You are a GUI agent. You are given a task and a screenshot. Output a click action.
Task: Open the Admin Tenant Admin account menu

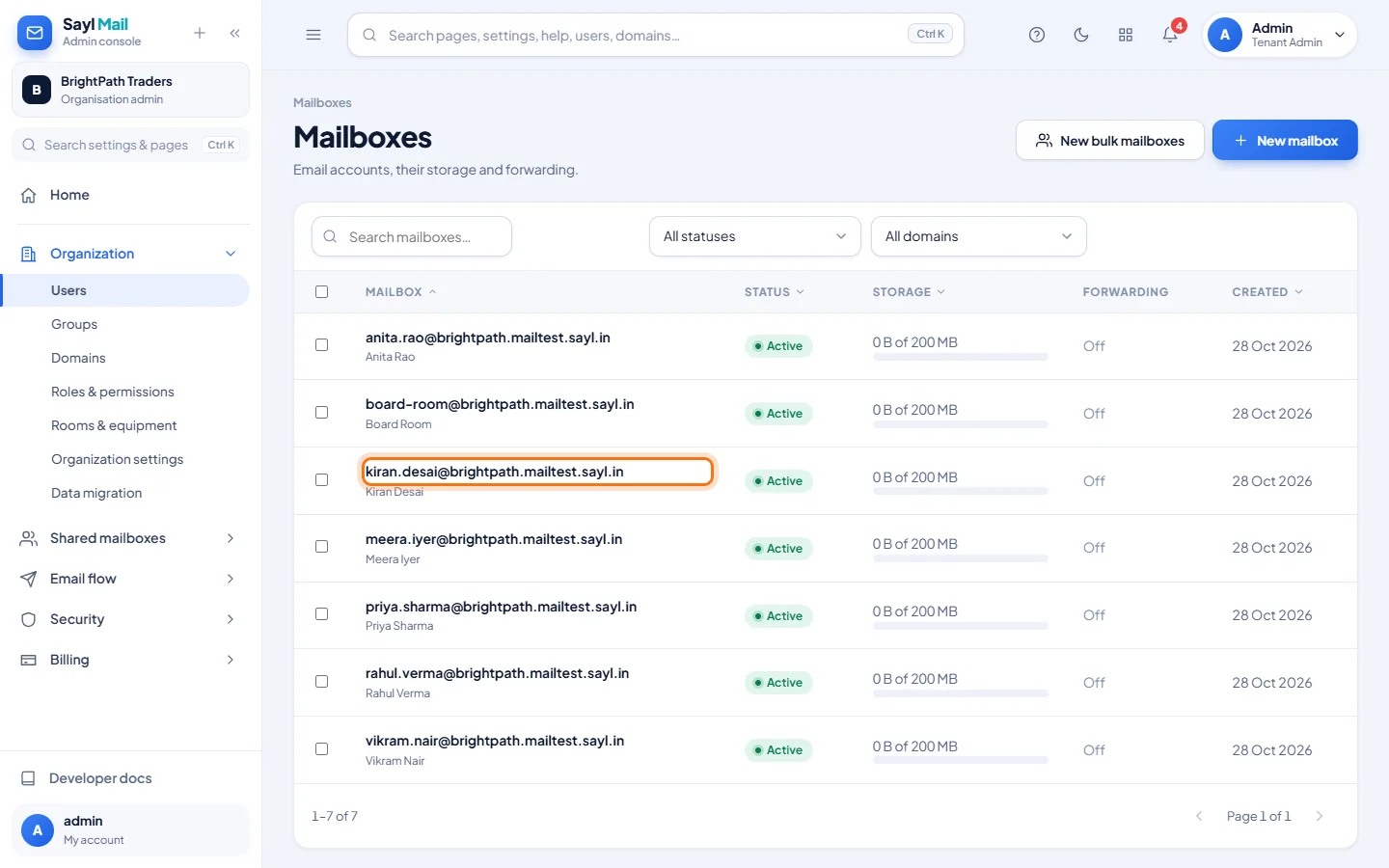coord(1280,35)
